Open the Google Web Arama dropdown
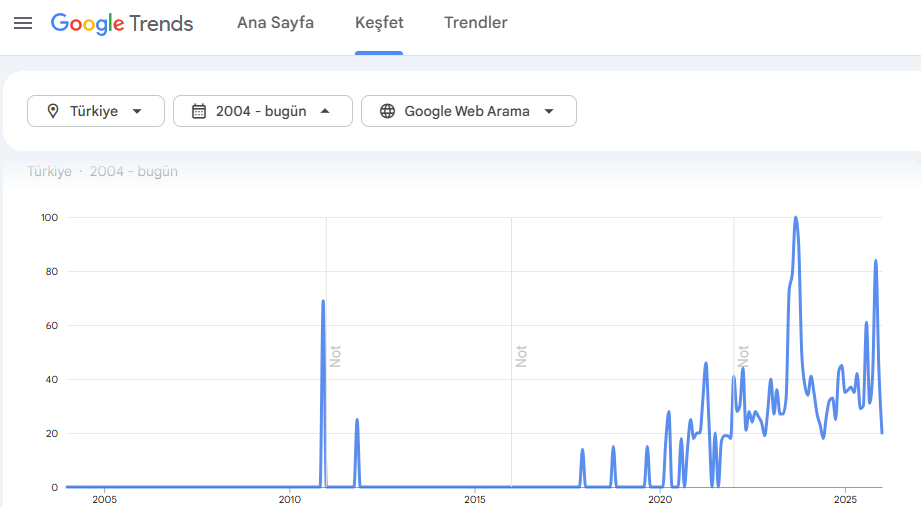921x507 pixels. pos(469,111)
